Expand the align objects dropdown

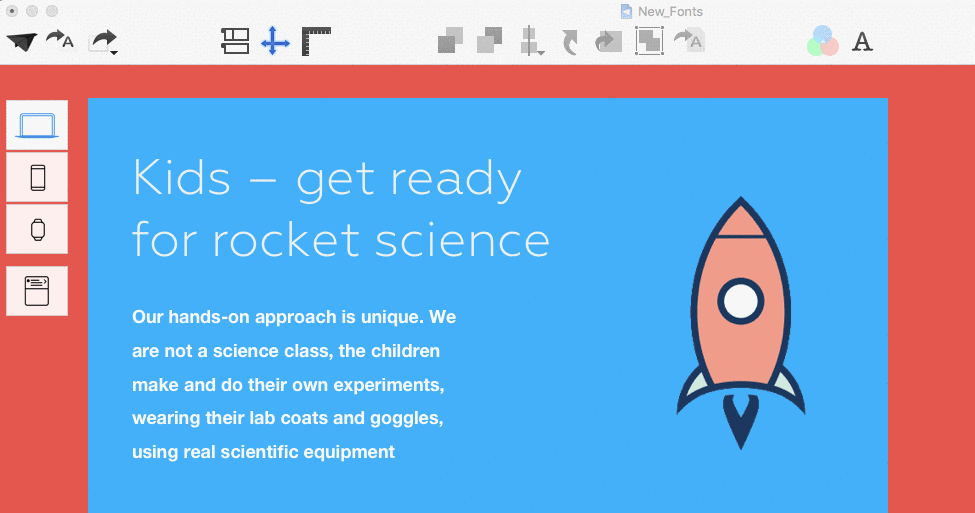(x=532, y=42)
